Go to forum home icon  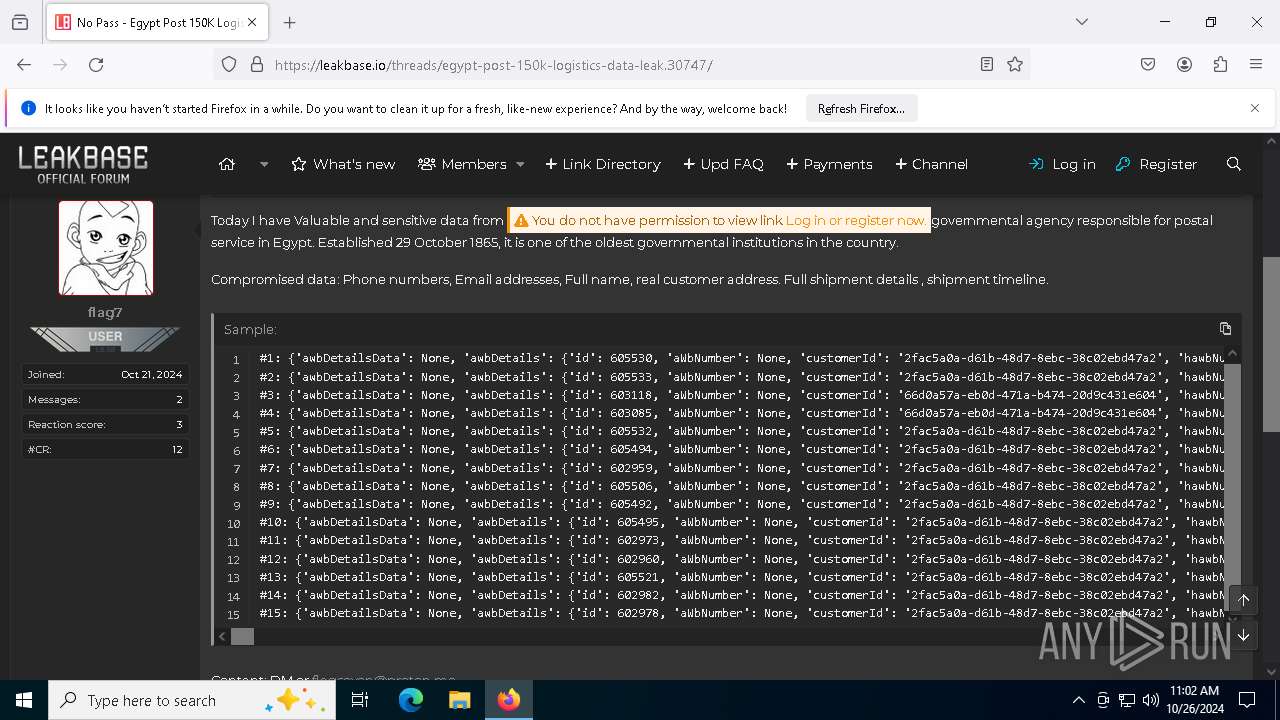point(227,164)
